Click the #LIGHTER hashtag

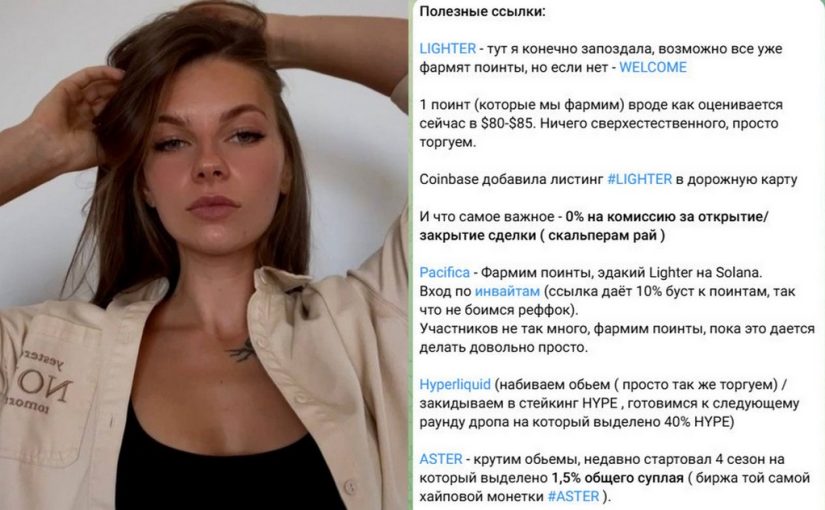[640, 179]
